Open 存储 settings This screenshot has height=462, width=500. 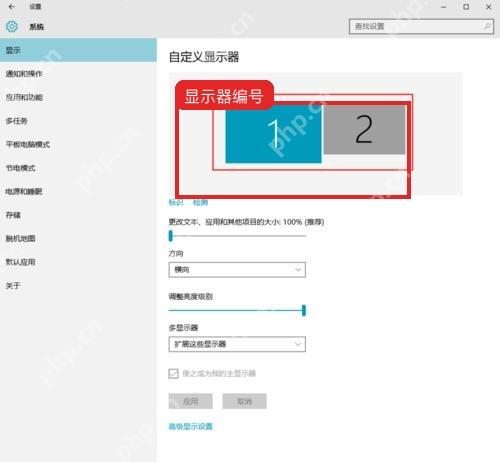click(x=78, y=215)
